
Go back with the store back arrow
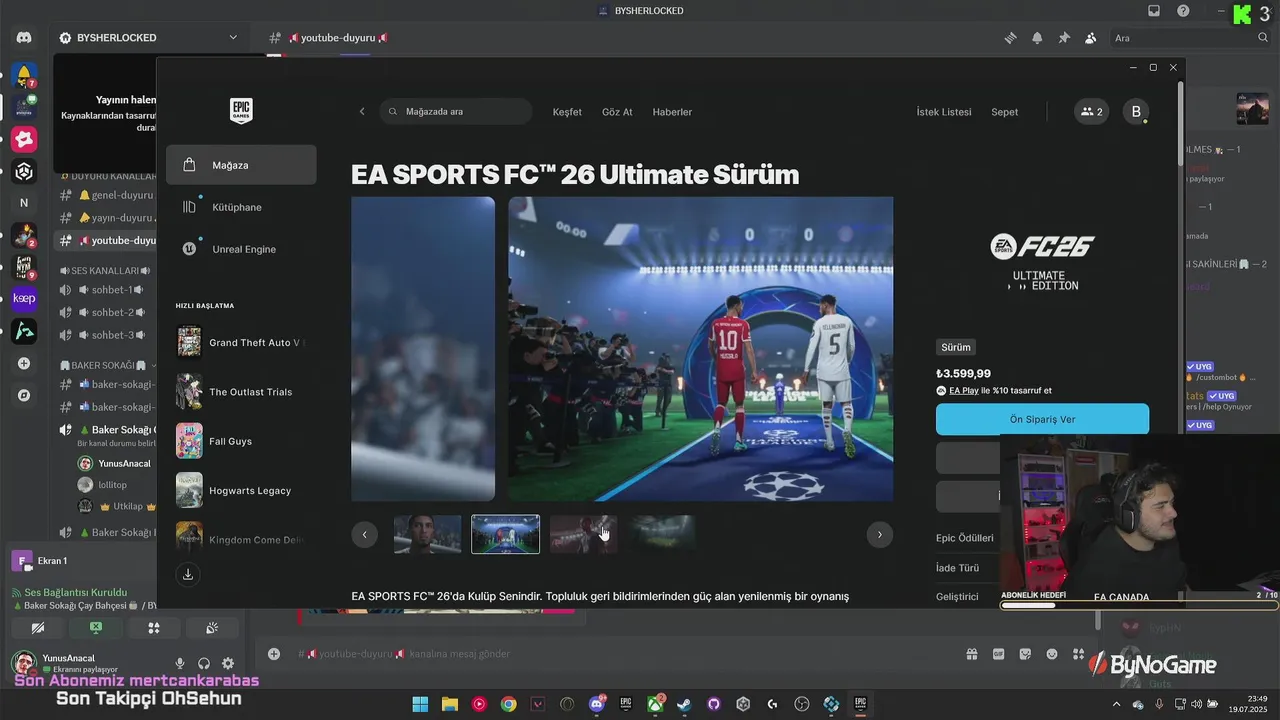coord(362,112)
